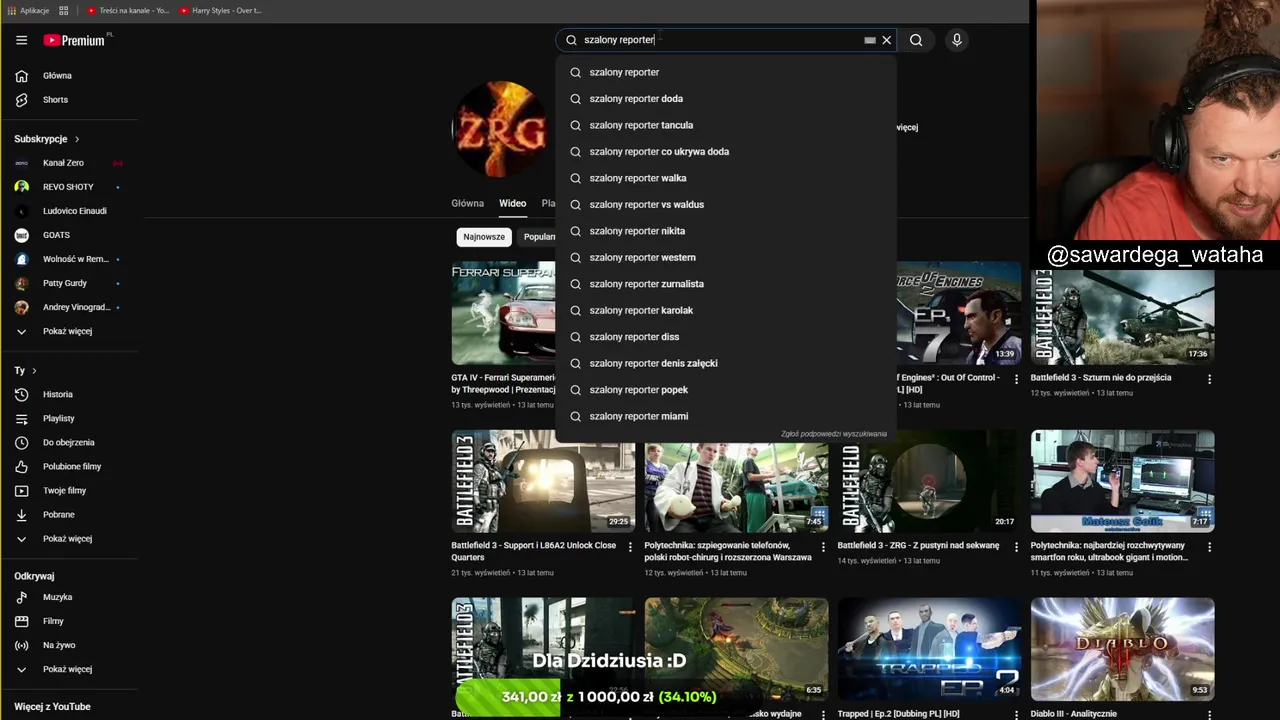Open Twoje filmy in sidebar
The image size is (1280, 720).
(66, 491)
